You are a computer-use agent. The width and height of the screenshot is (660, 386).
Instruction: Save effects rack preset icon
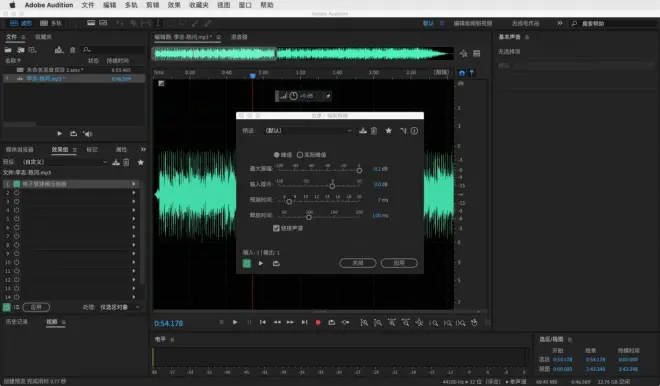coord(116,162)
